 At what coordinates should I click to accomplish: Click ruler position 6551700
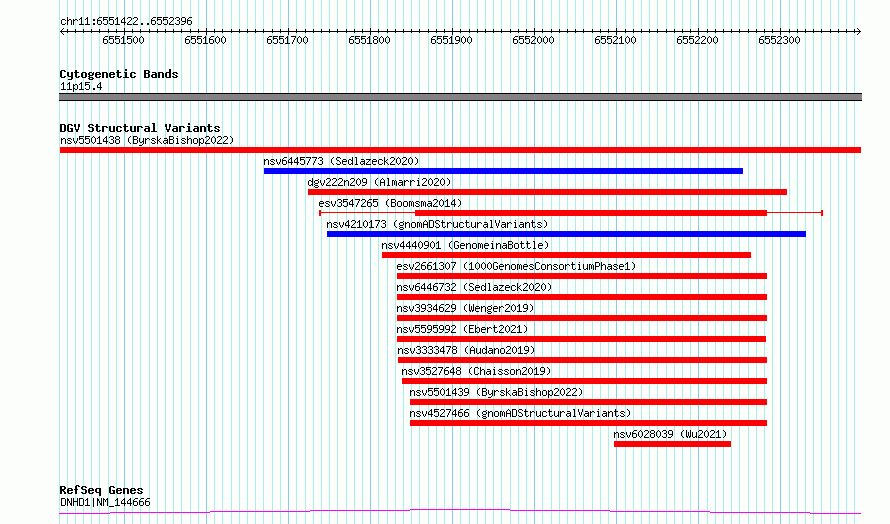(x=287, y=40)
